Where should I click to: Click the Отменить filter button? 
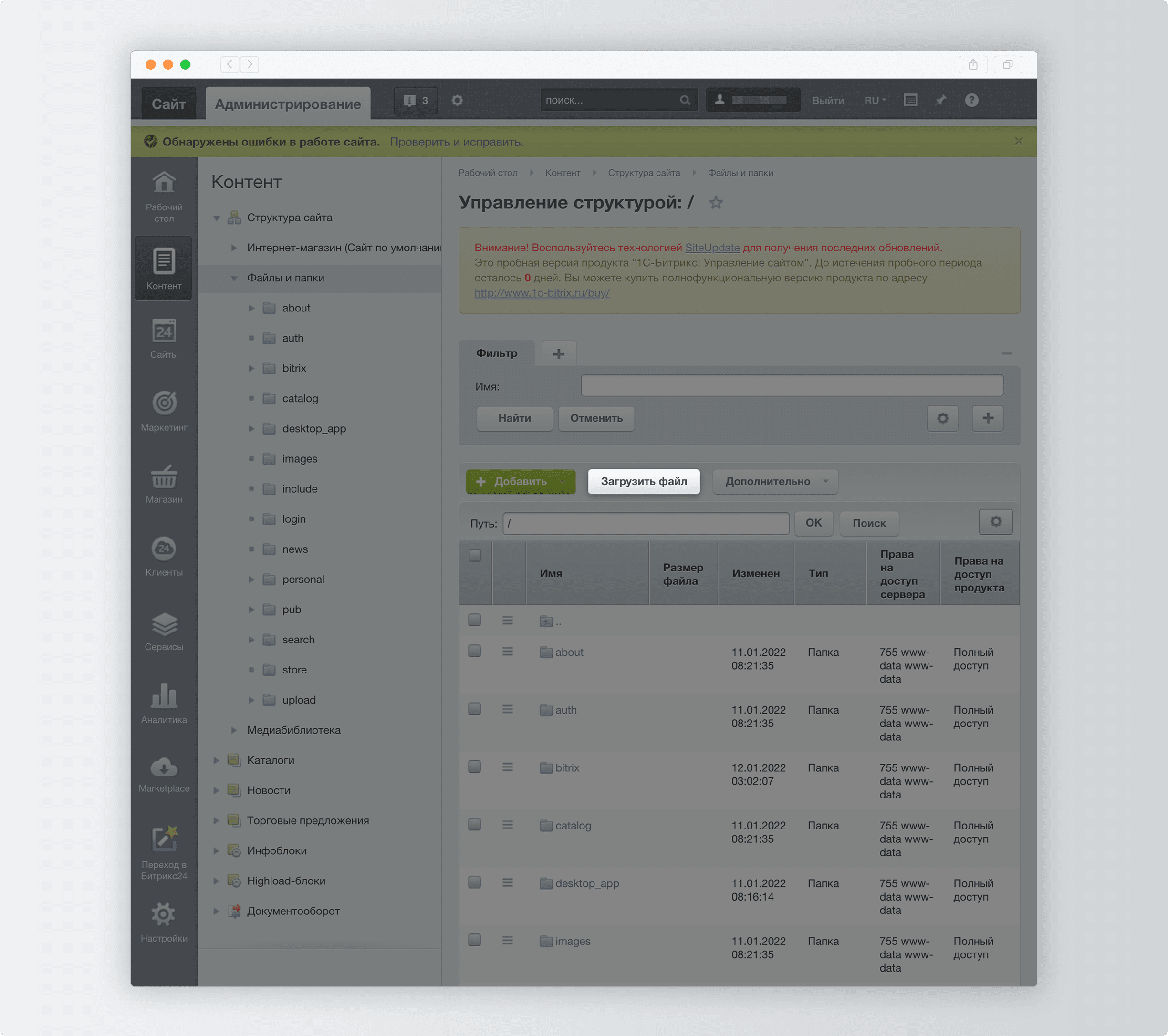click(596, 418)
